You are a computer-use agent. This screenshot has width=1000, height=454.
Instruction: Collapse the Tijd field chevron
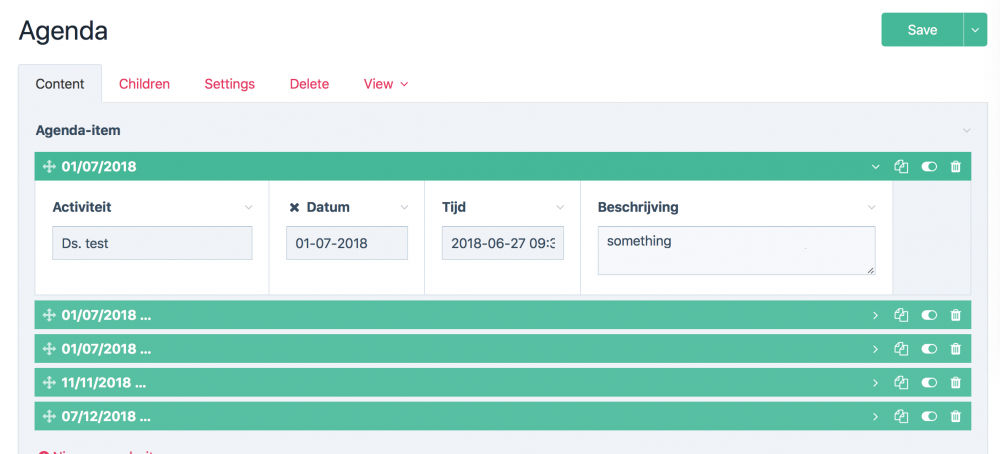560,207
